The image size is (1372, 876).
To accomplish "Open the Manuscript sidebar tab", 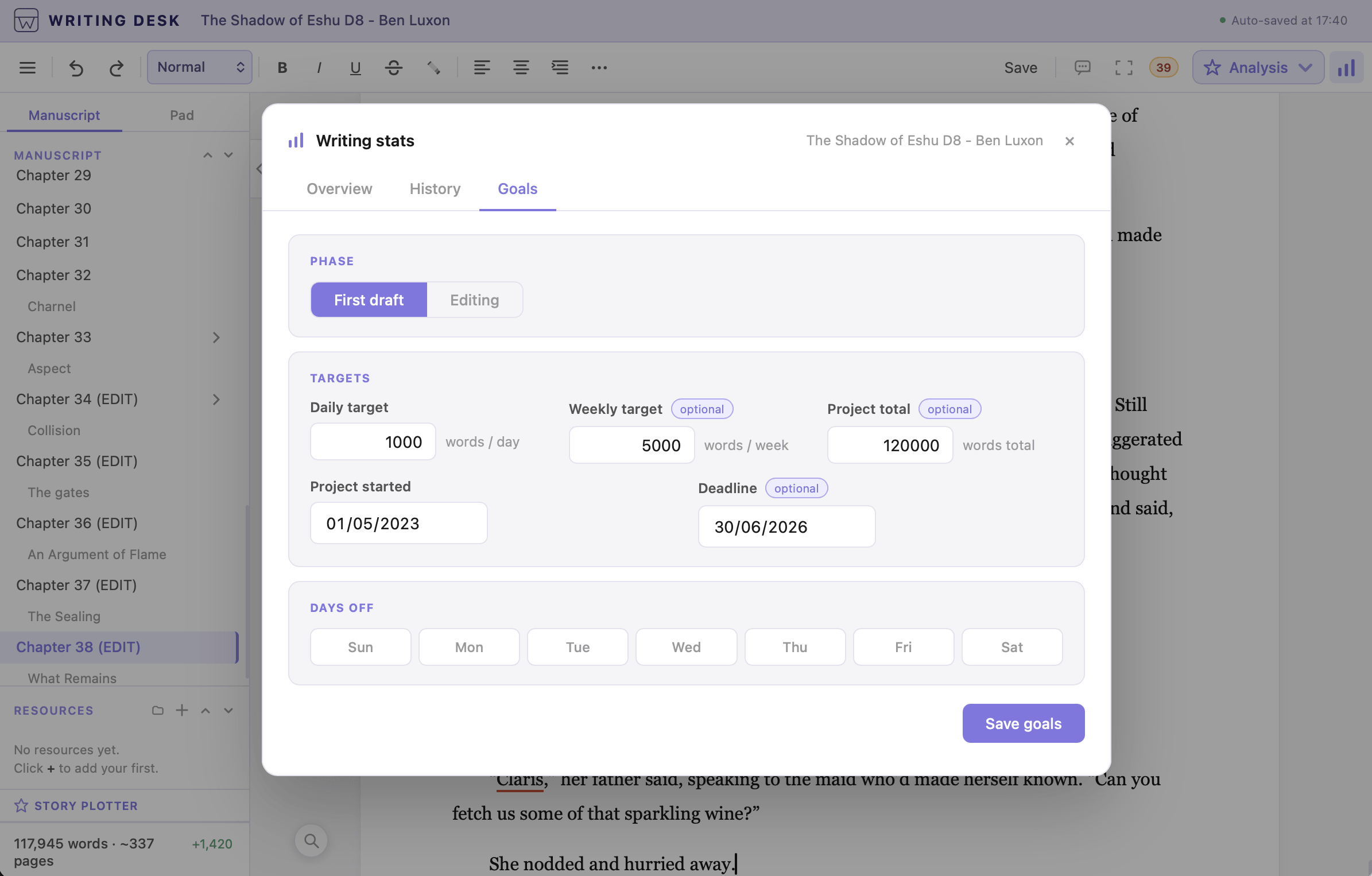I will pos(64,115).
